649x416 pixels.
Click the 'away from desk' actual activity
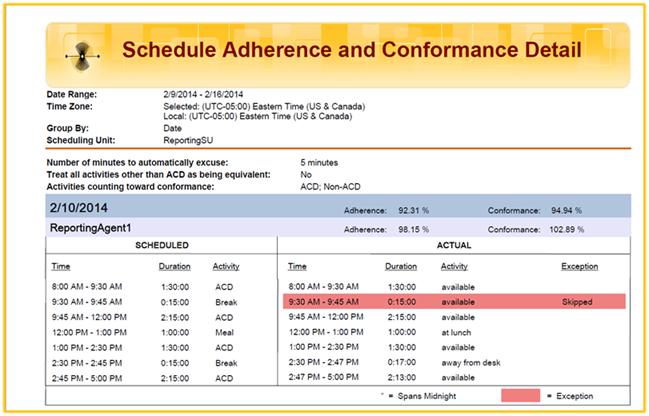pyautogui.click(x=472, y=362)
